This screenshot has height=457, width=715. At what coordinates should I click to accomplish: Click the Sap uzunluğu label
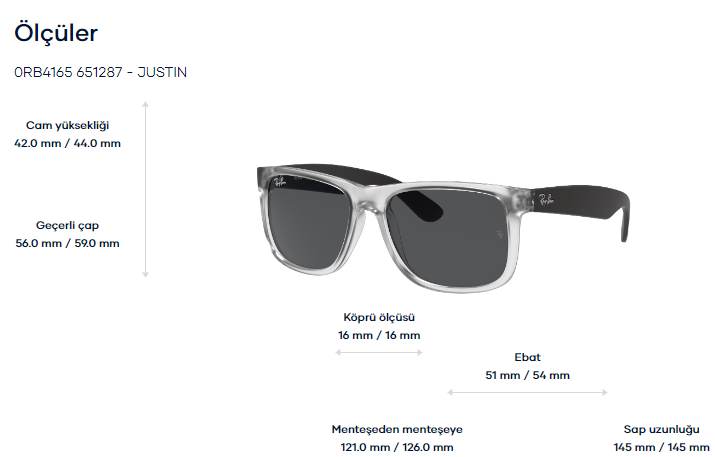(x=662, y=429)
